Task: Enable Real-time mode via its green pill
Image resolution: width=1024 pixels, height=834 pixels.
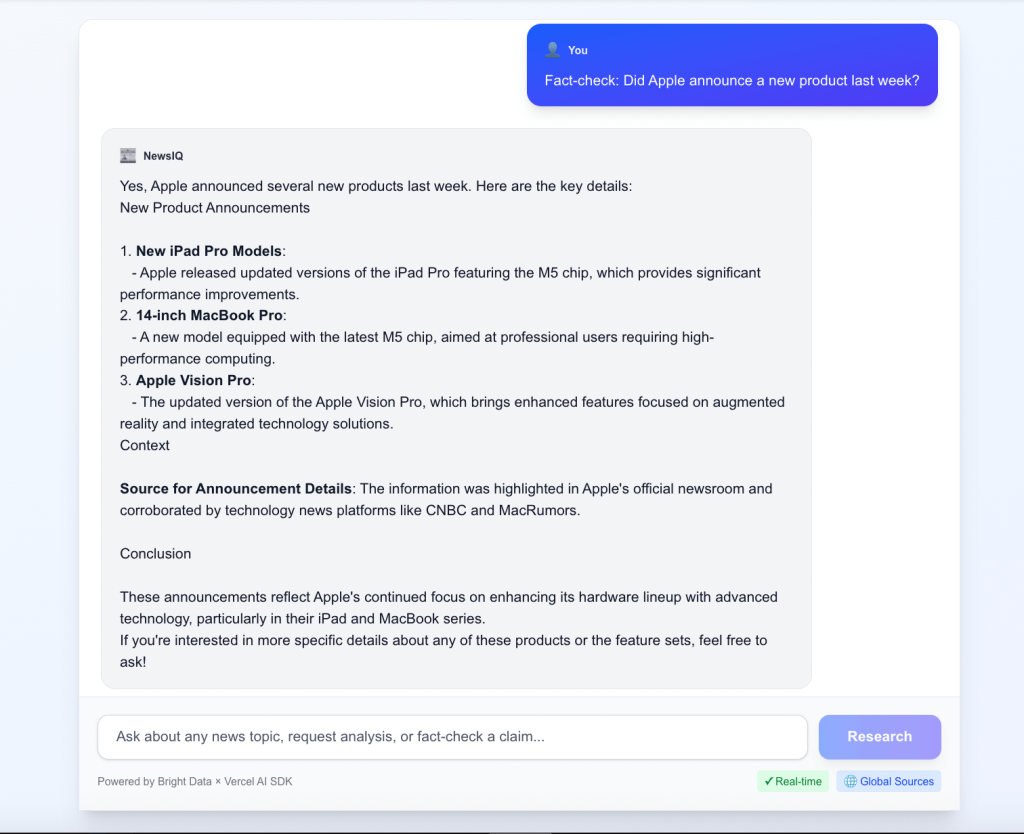Action: [x=793, y=781]
